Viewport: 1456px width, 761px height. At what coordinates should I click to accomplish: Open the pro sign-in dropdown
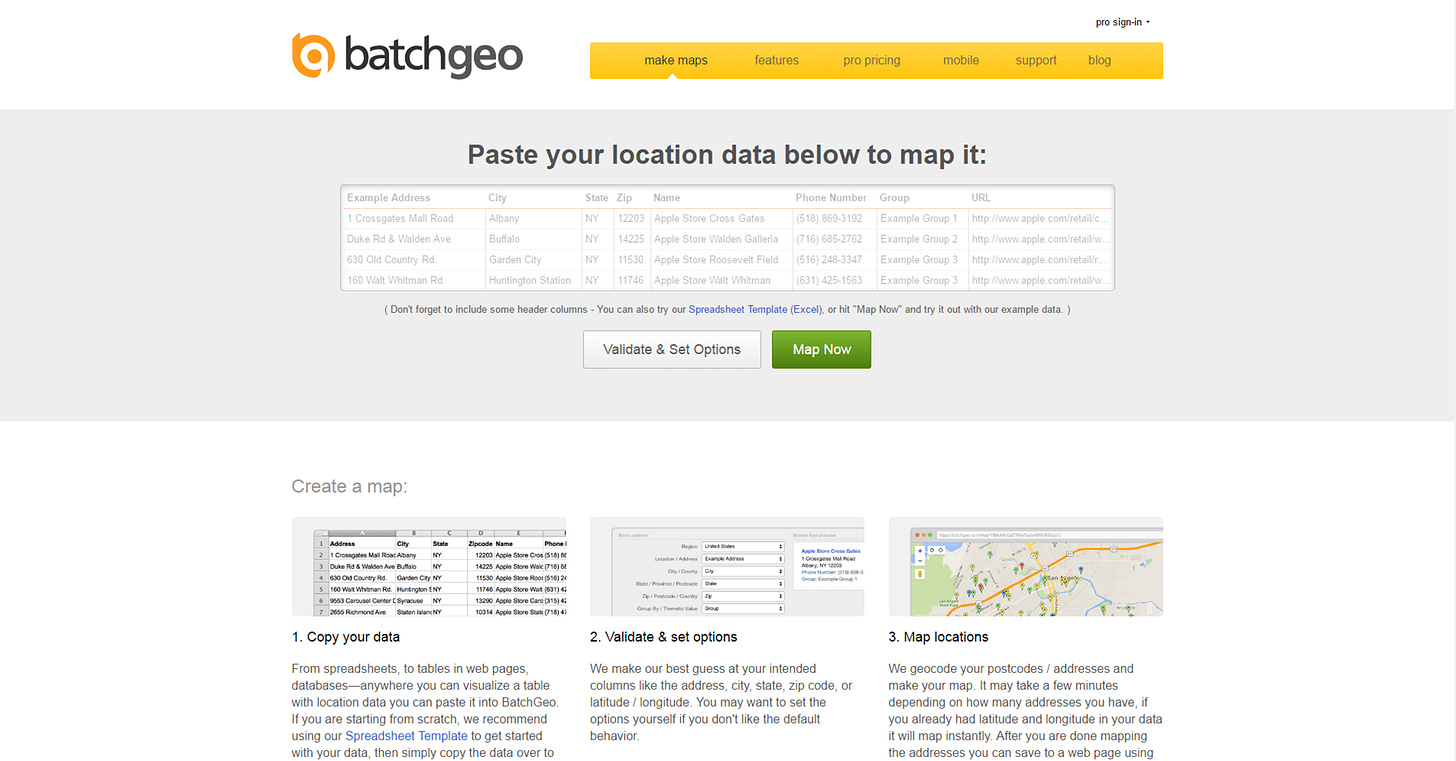(1122, 22)
